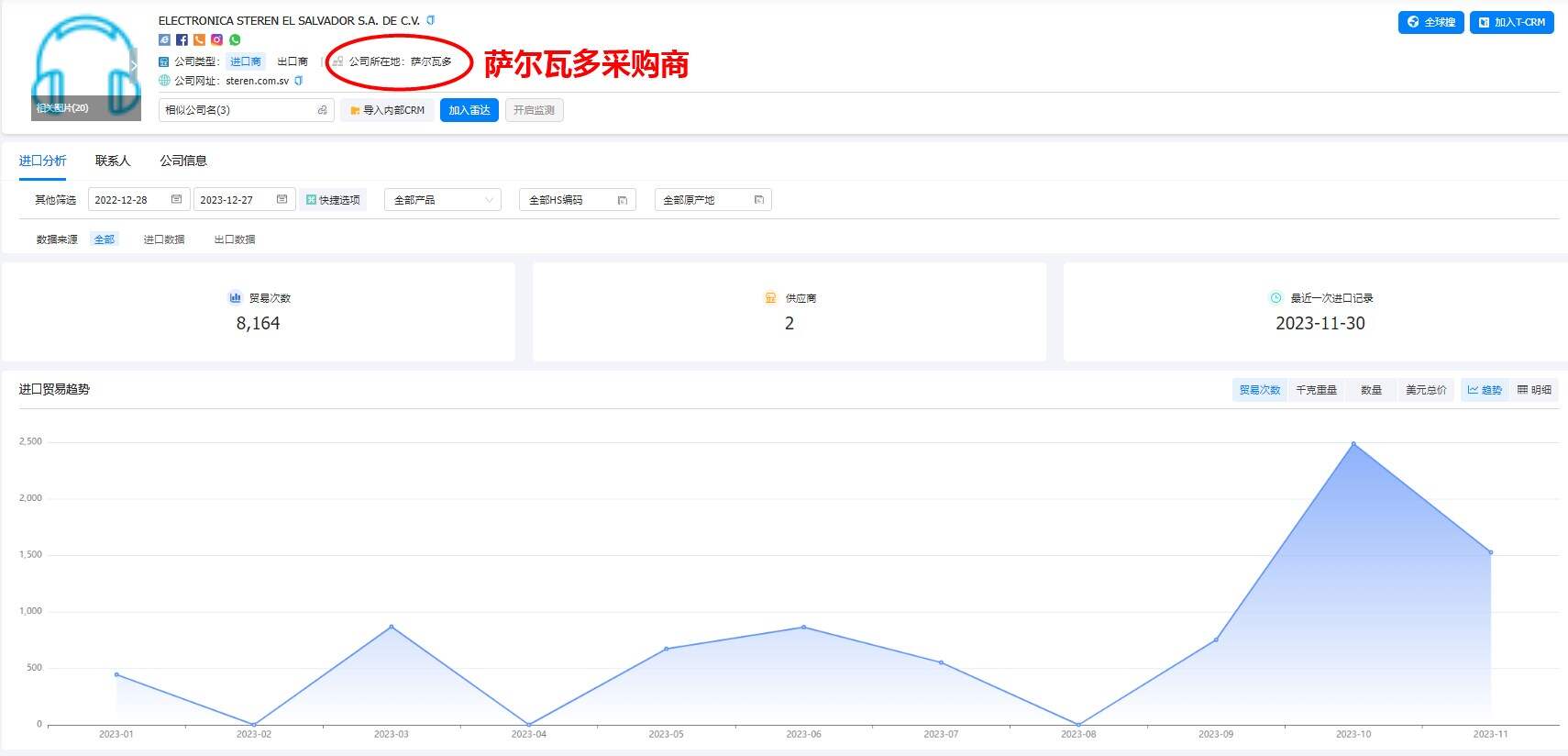Open the 相关图片(20) company thumbnail
1568x756 pixels.
[86, 66]
